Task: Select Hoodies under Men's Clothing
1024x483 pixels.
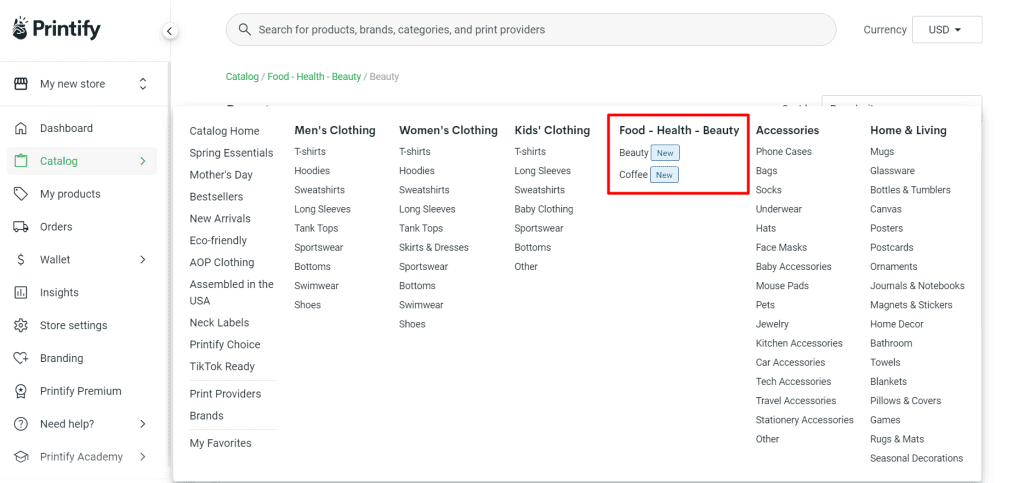Action: [312, 170]
